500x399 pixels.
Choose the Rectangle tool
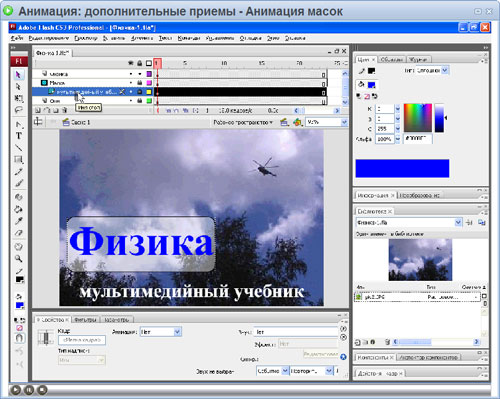click(x=18, y=159)
